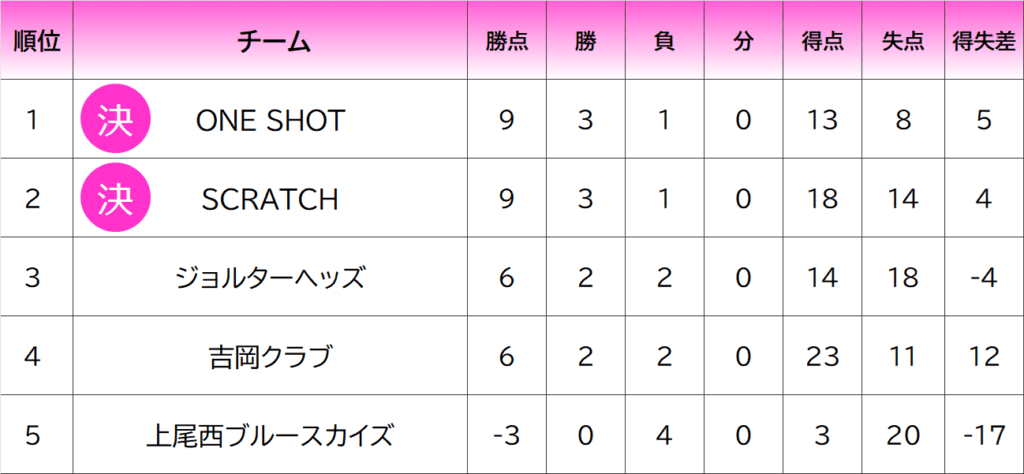
Task: Click the 得点 column header
Action: (822, 40)
